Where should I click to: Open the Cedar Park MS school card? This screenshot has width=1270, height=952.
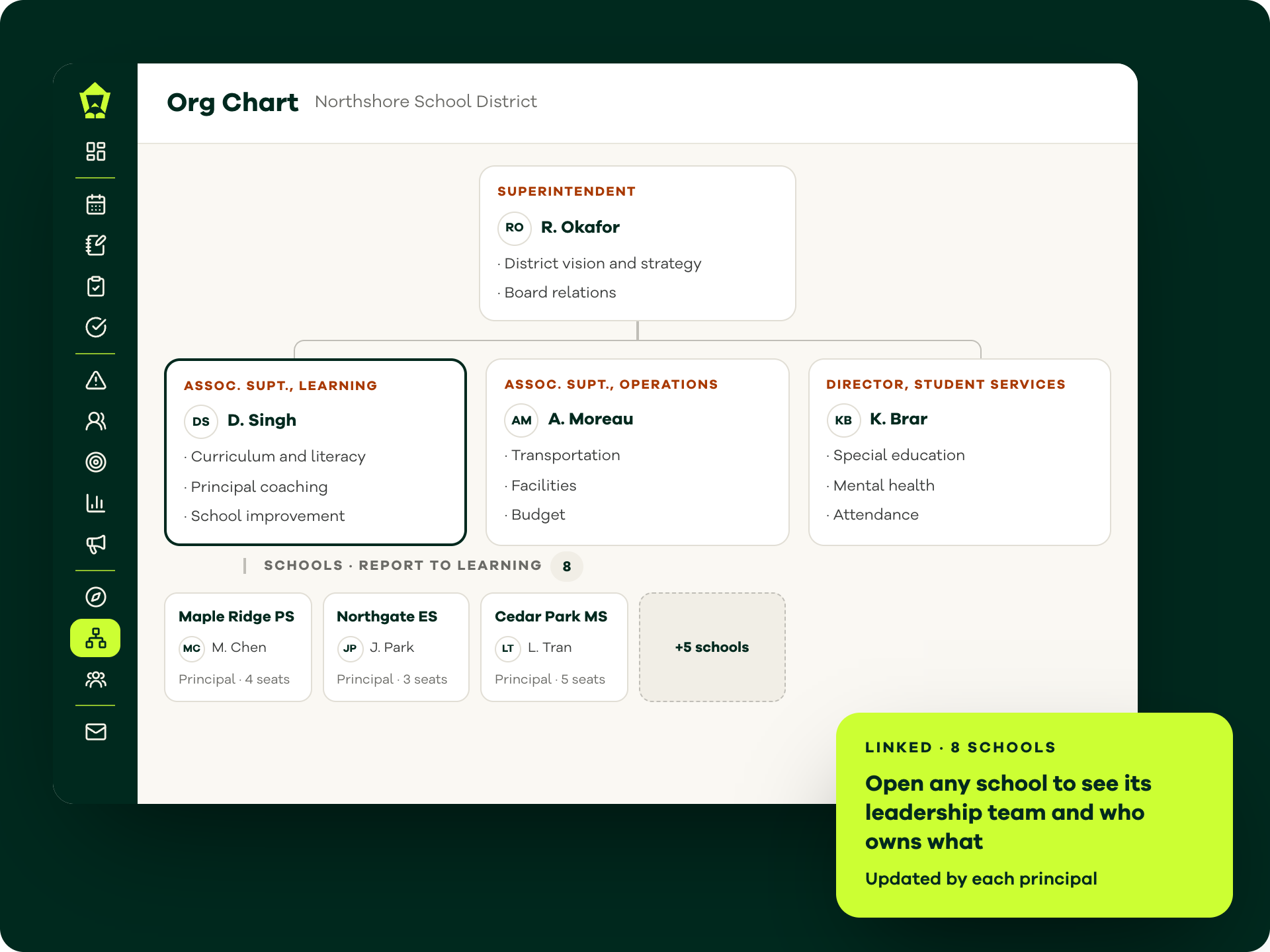pyautogui.click(x=554, y=647)
